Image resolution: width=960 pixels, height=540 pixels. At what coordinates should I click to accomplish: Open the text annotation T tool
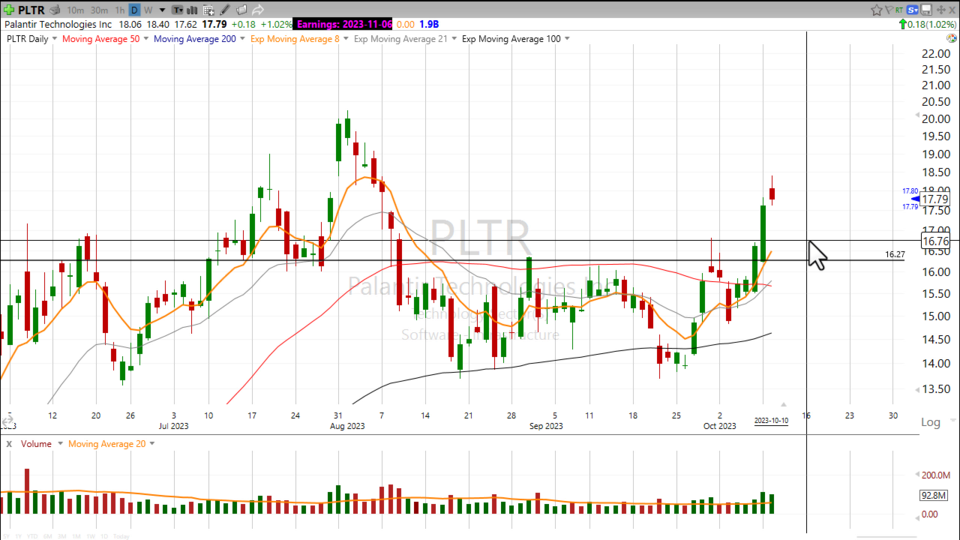coord(178,10)
